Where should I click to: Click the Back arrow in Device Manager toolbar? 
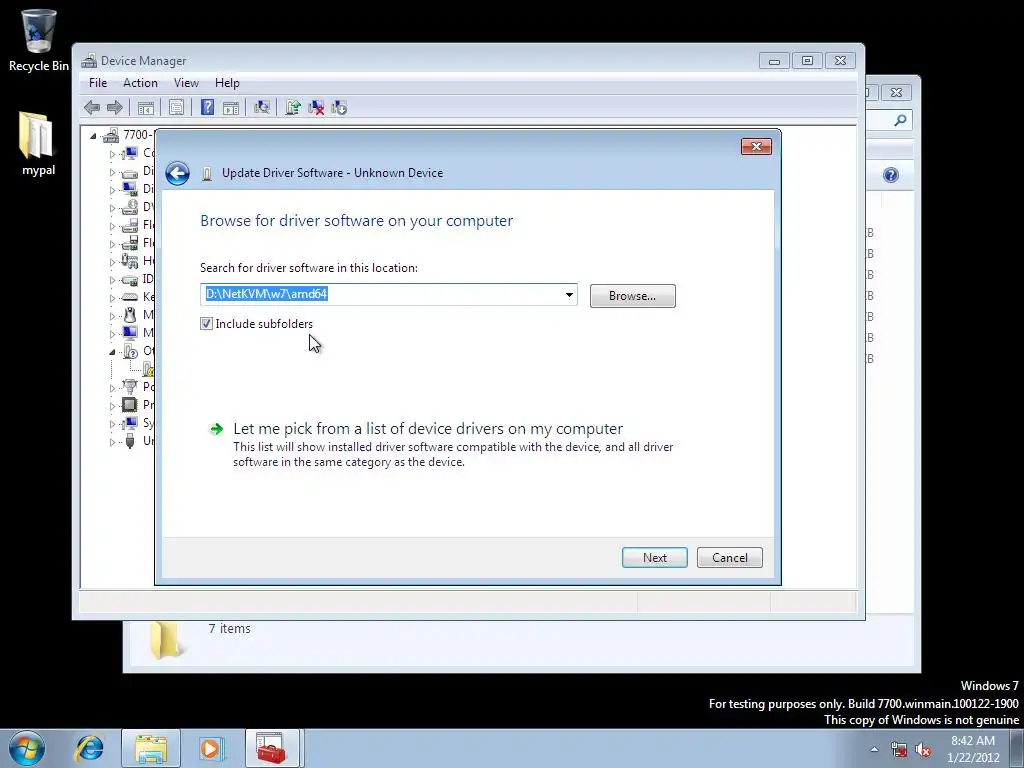tap(92, 108)
